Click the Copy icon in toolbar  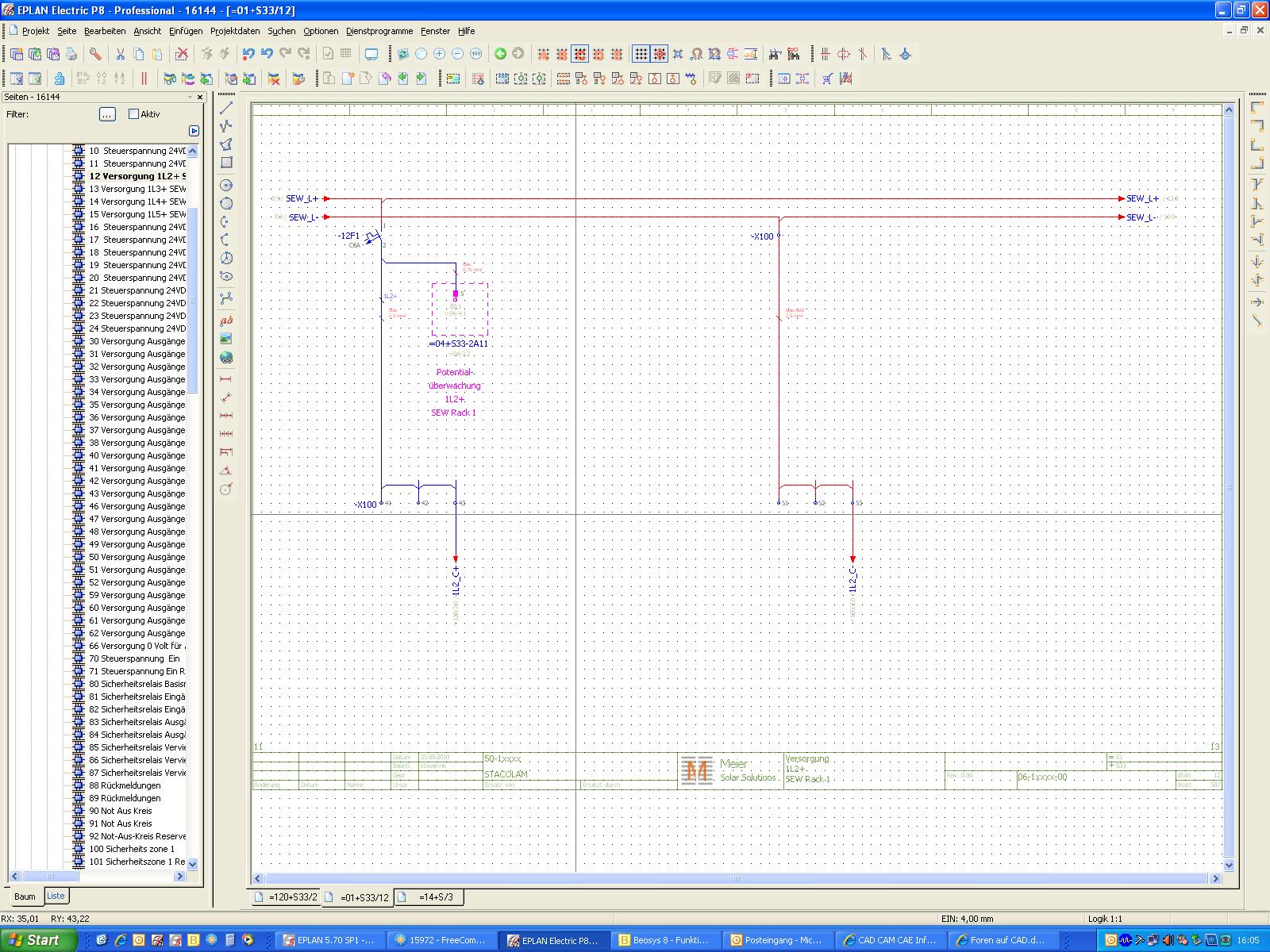(139, 54)
